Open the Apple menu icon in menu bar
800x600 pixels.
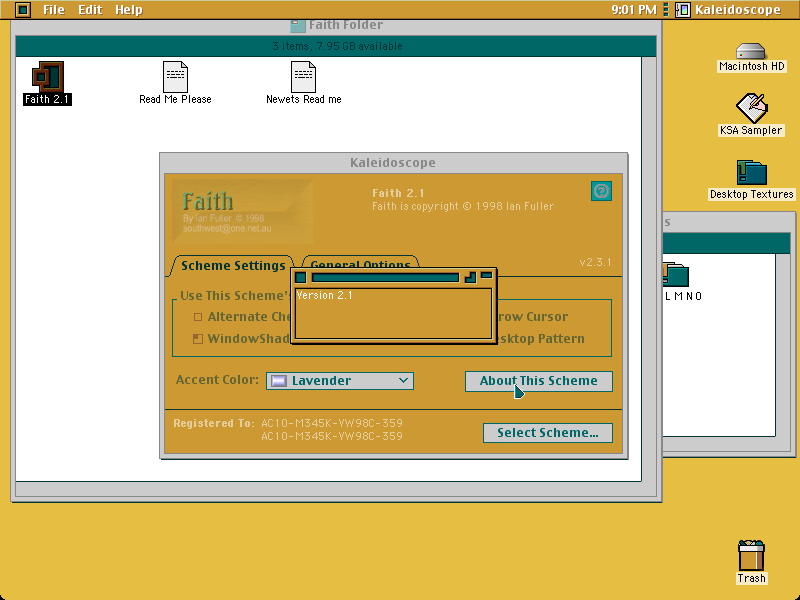tap(23, 10)
